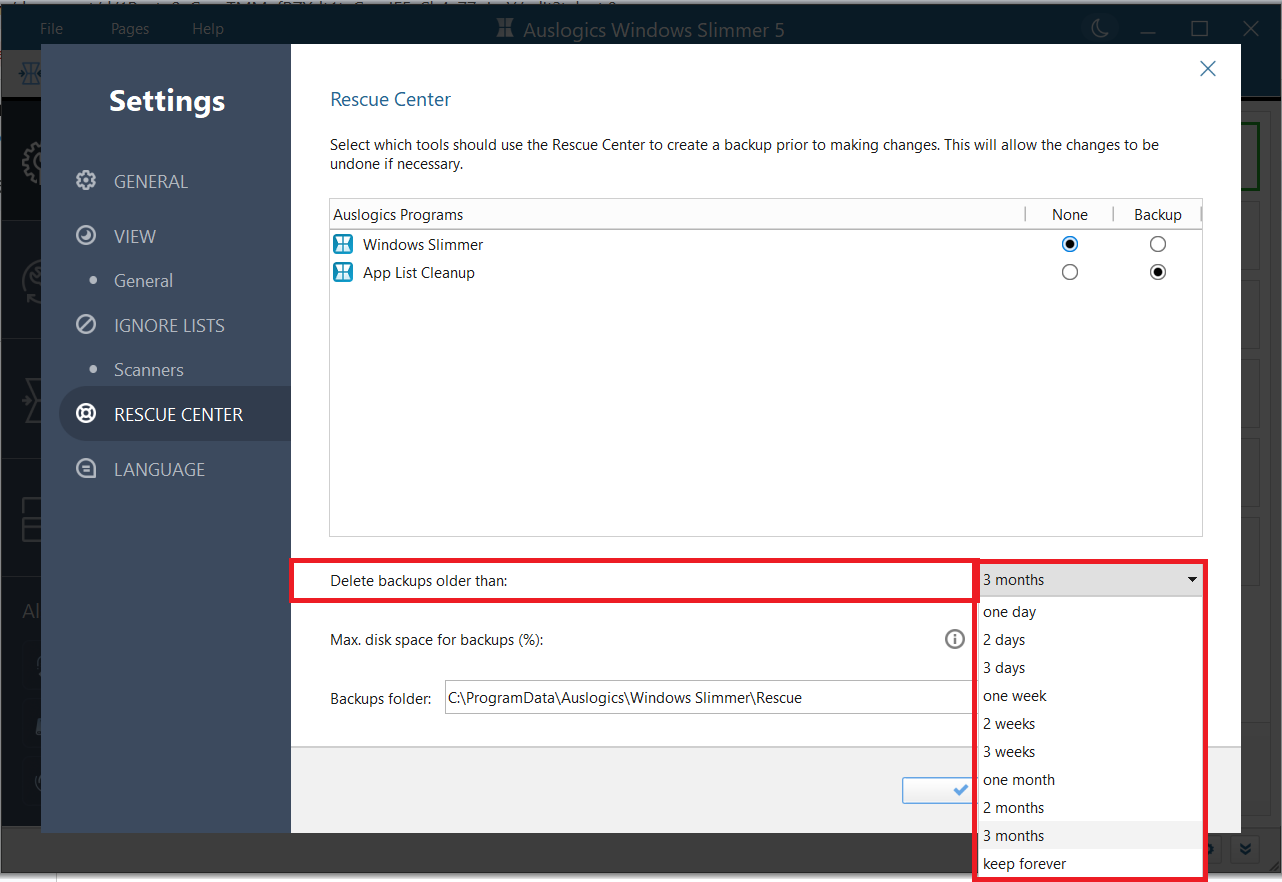This screenshot has height=882, width=1282.
Task: Open the LANGUAGE speech bubble icon
Action: coord(86,469)
